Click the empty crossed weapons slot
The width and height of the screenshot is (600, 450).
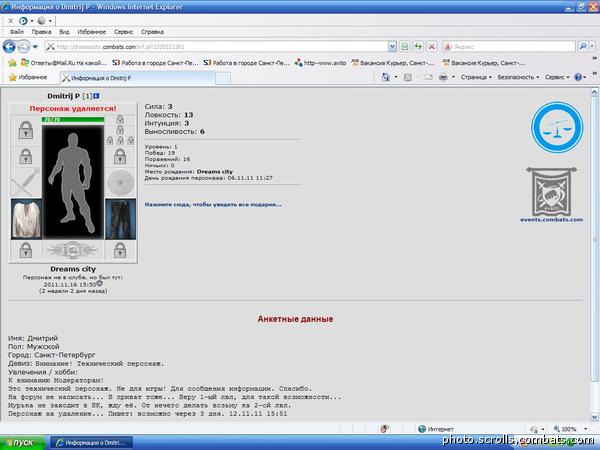26,183
